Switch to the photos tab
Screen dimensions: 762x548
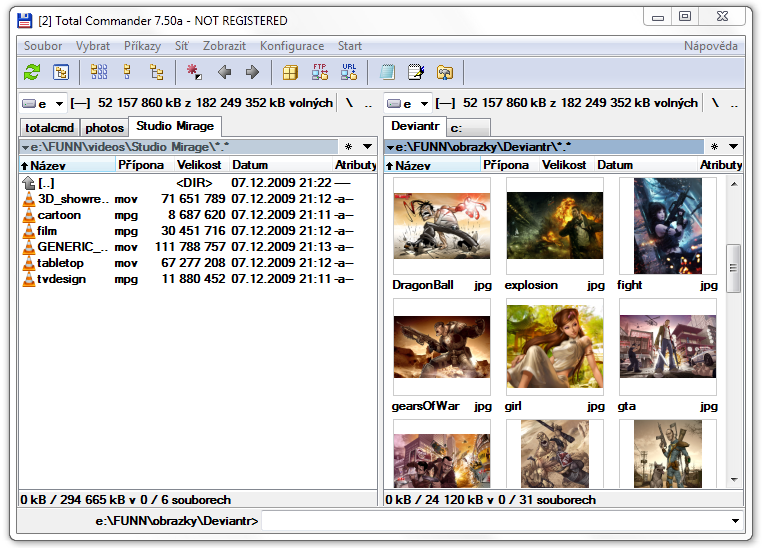coord(104,128)
